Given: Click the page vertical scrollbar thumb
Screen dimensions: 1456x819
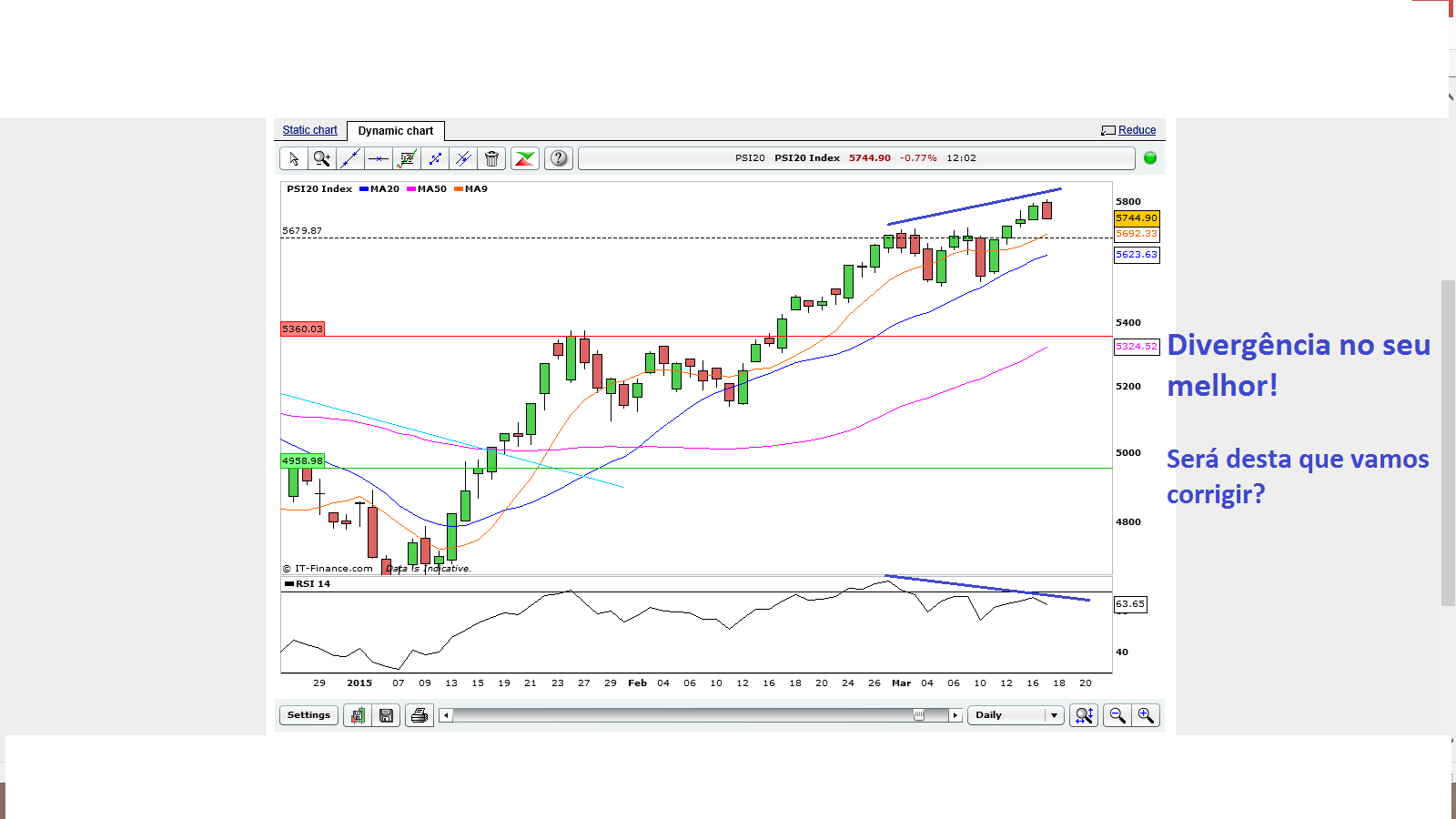Looking at the screenshot, I should [1448, 443].
